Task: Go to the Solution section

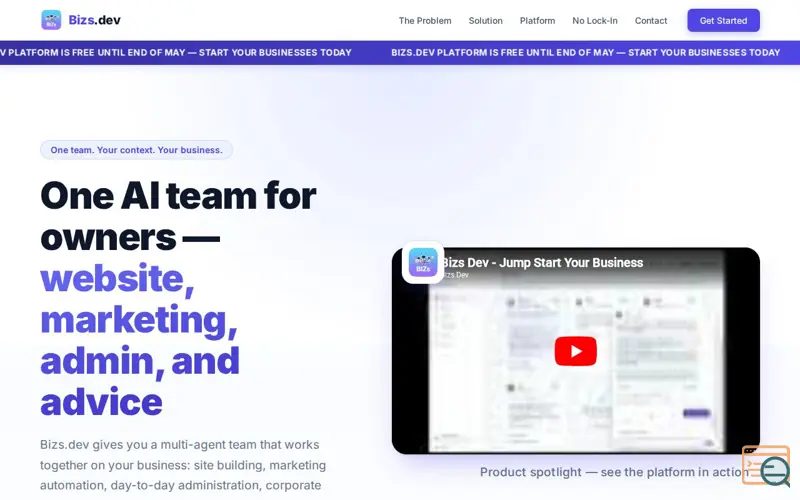Action: [x=485, y=21]
